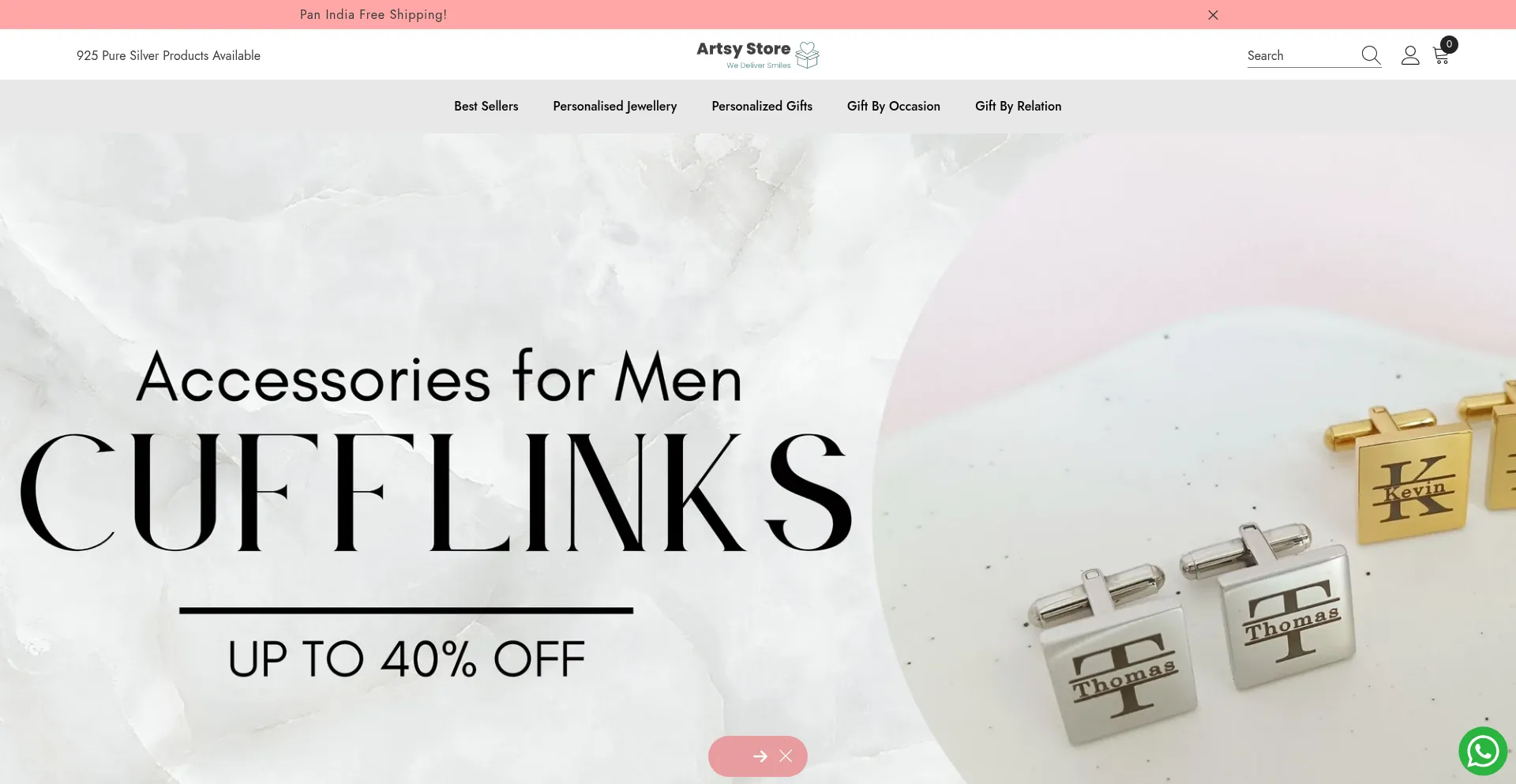Expand Gift By Occasion menu
The image size is (1516, 784).
click(894, 106)
